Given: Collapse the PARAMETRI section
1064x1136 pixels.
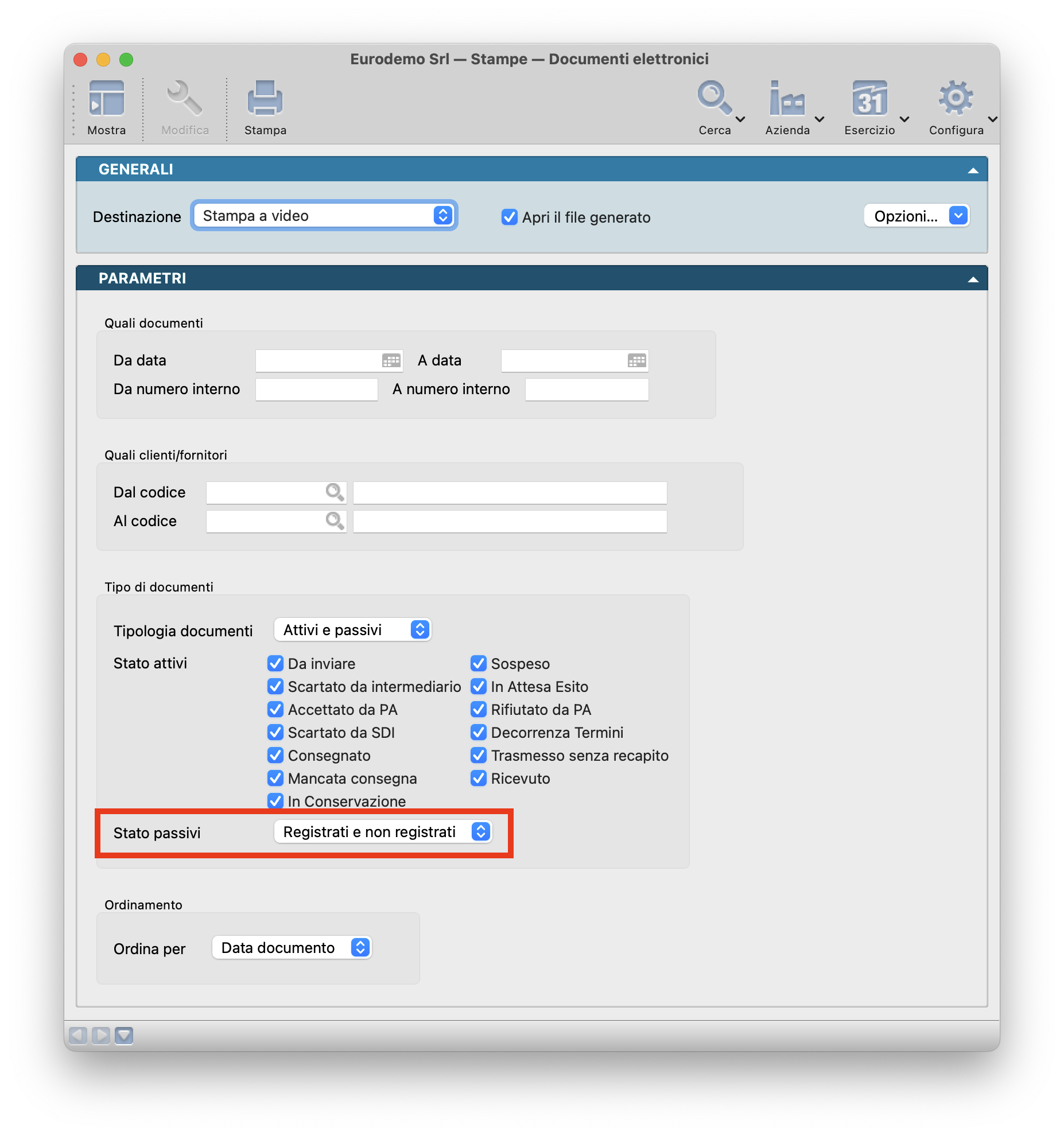Looking at the screenshot, I should pos(973,279).
